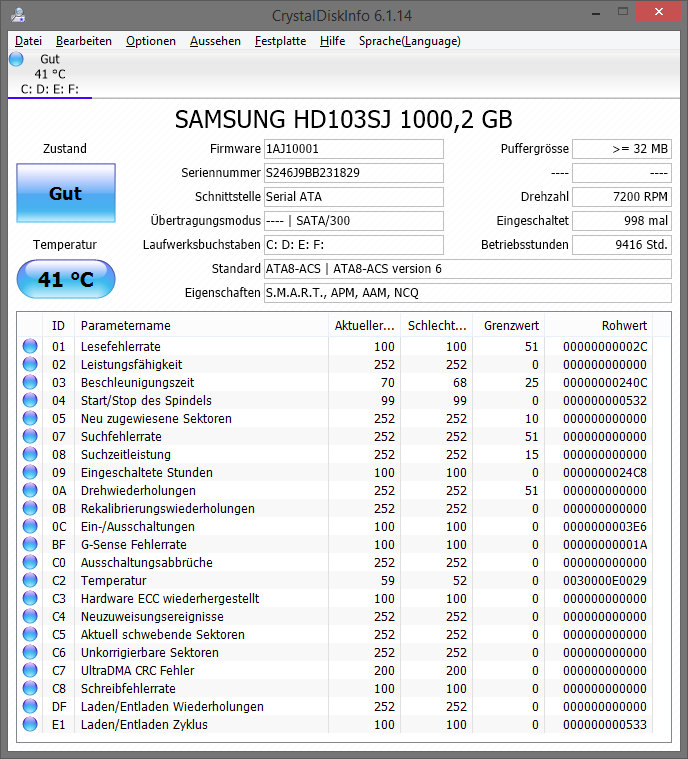The height and width of the screenshot is (759, 688).
Task: Click the status orb for Start/Stop des Spindels
Action: (30, 400)
